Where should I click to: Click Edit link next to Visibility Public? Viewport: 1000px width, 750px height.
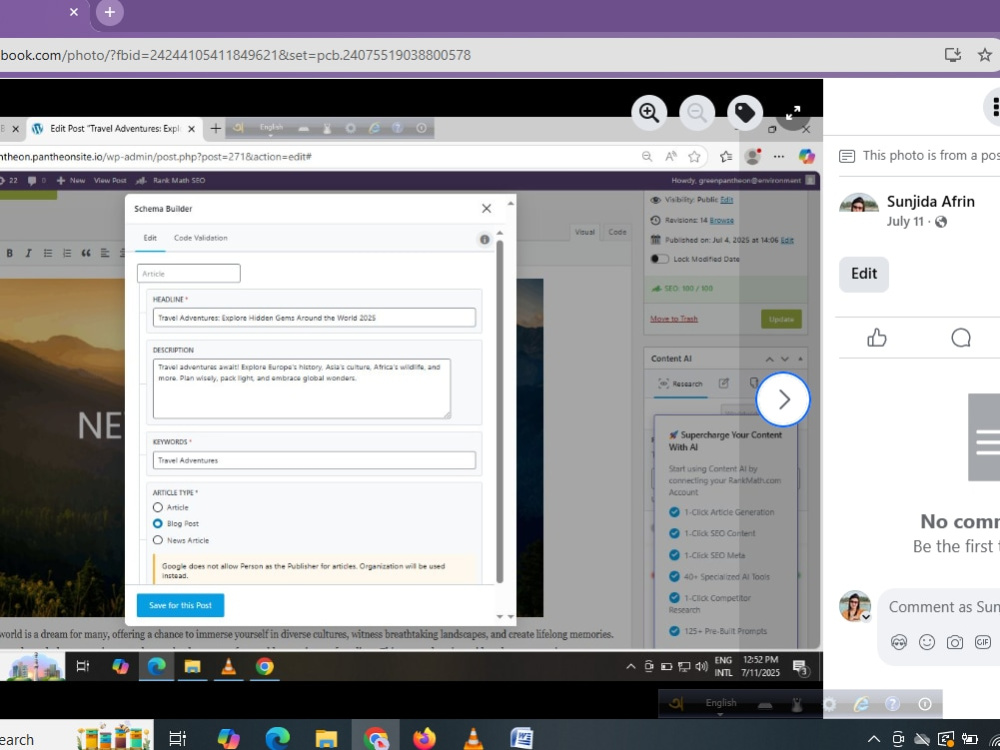tap(726, 200)
